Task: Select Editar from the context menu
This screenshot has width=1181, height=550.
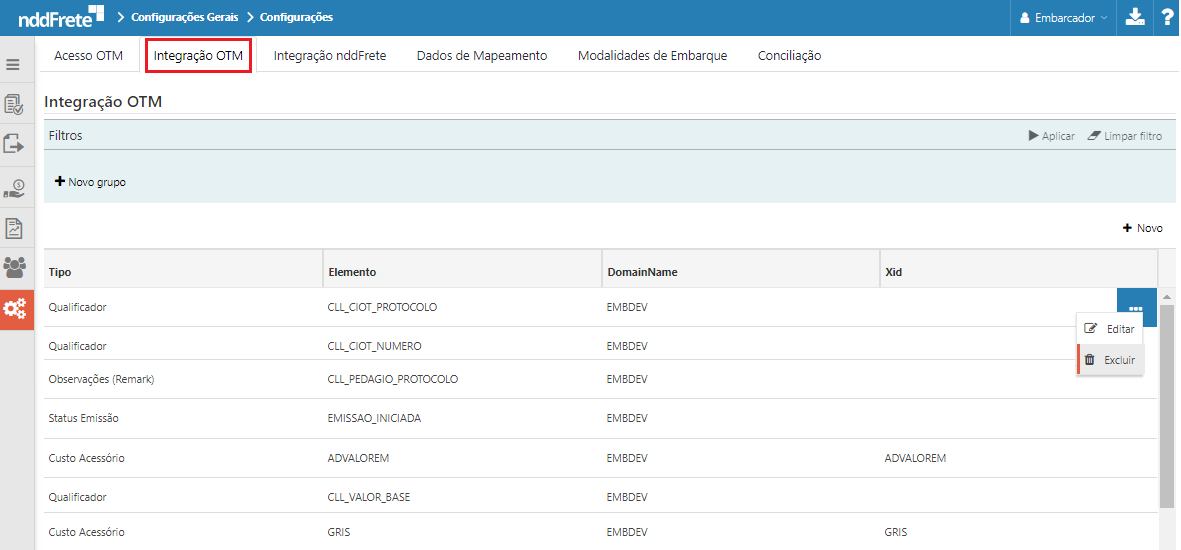Action: point(1111,329)
